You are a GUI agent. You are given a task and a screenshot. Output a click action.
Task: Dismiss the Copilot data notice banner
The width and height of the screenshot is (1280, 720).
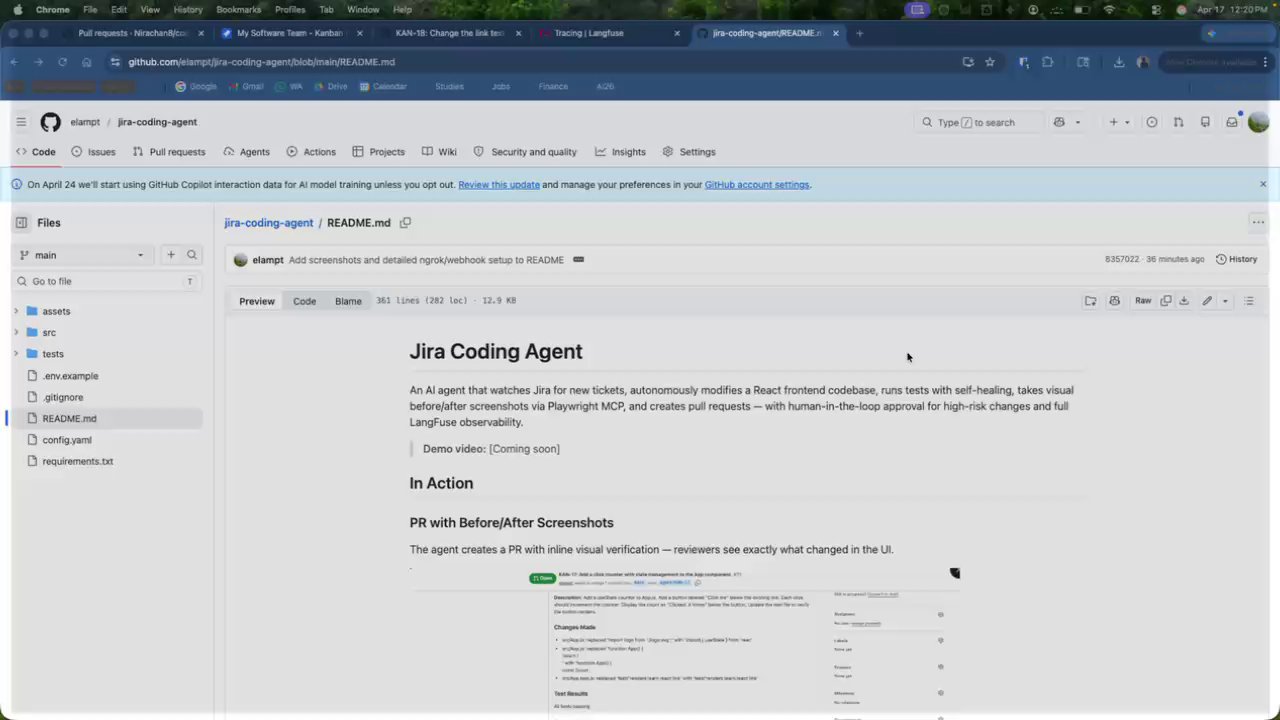1263,184
